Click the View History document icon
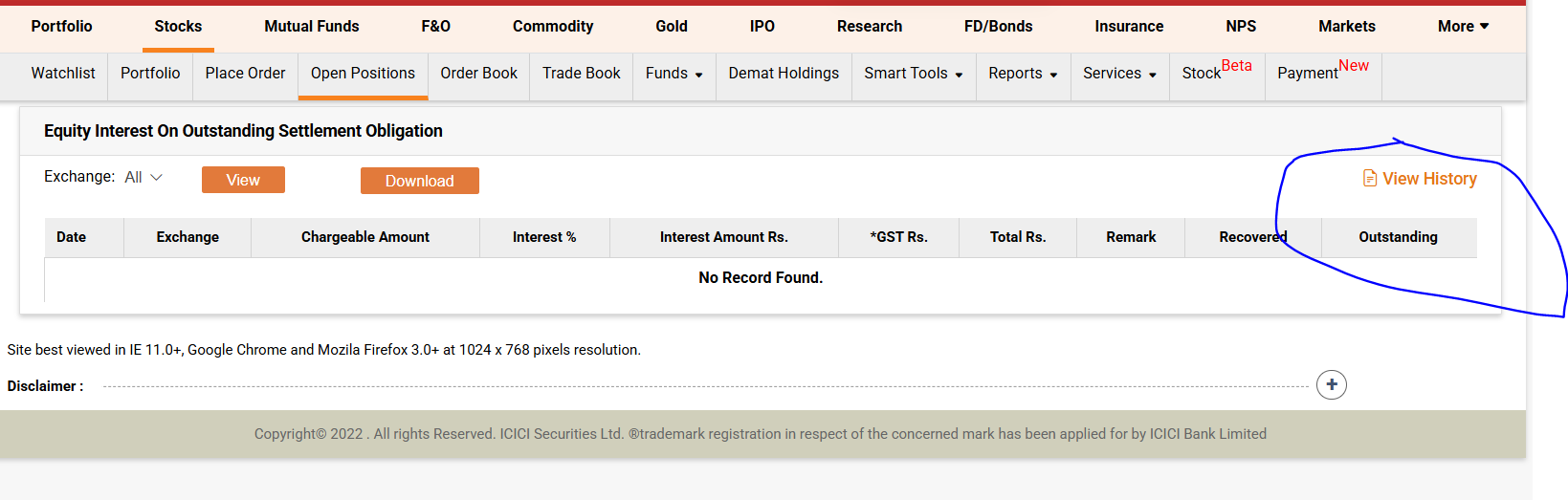The height and width of the screenshot is (500, 1568). [x=1369, y=179]
